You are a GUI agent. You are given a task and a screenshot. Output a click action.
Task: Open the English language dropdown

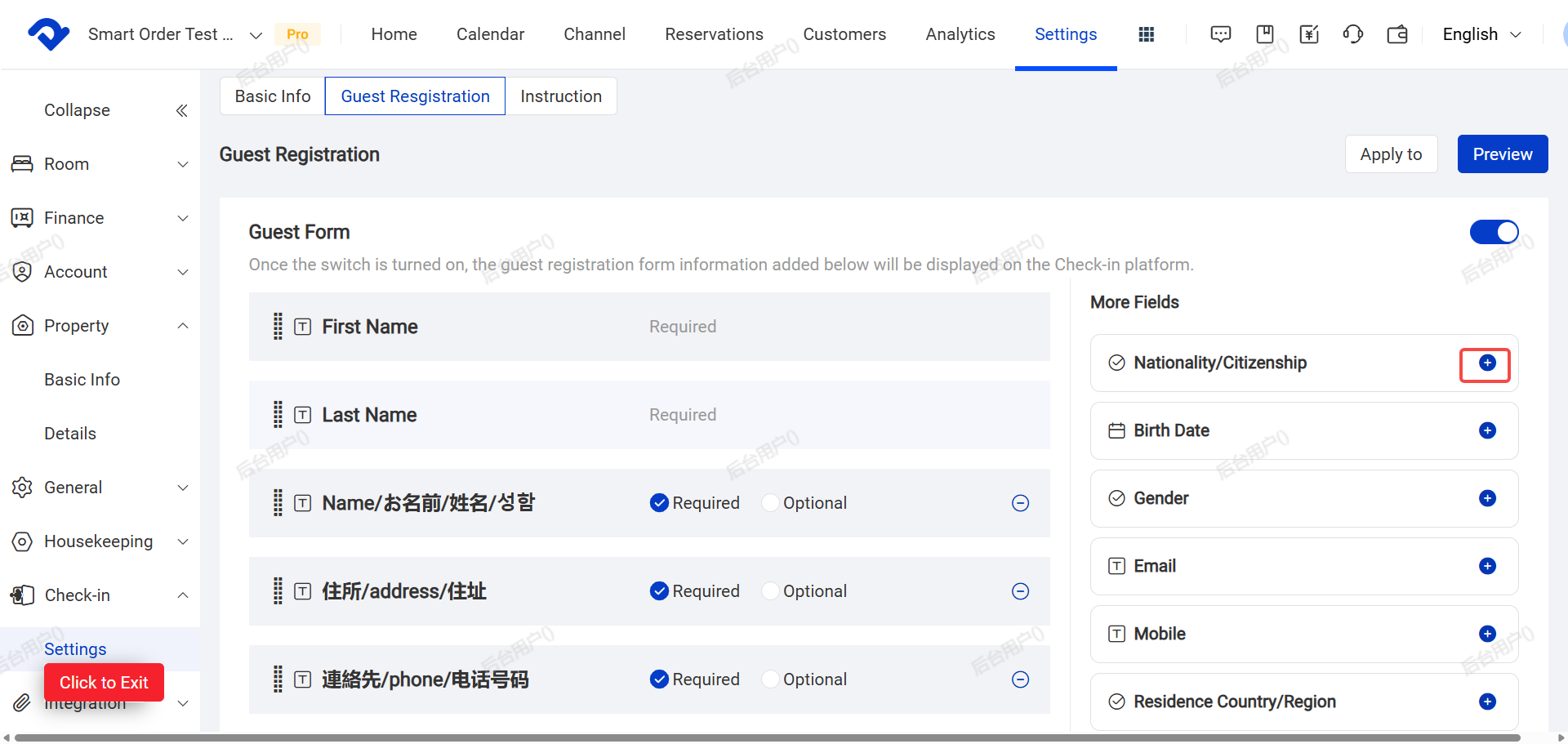tap(1481, 34)
